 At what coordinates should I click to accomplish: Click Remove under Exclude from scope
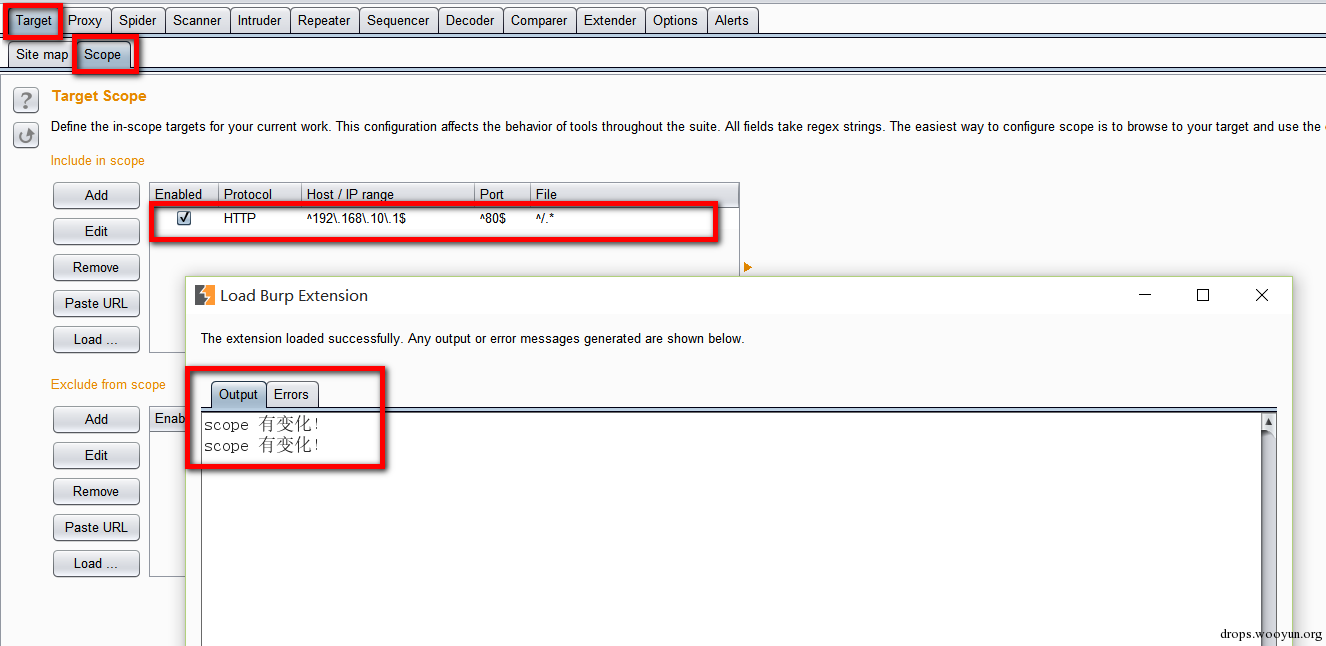coord(96,491)
